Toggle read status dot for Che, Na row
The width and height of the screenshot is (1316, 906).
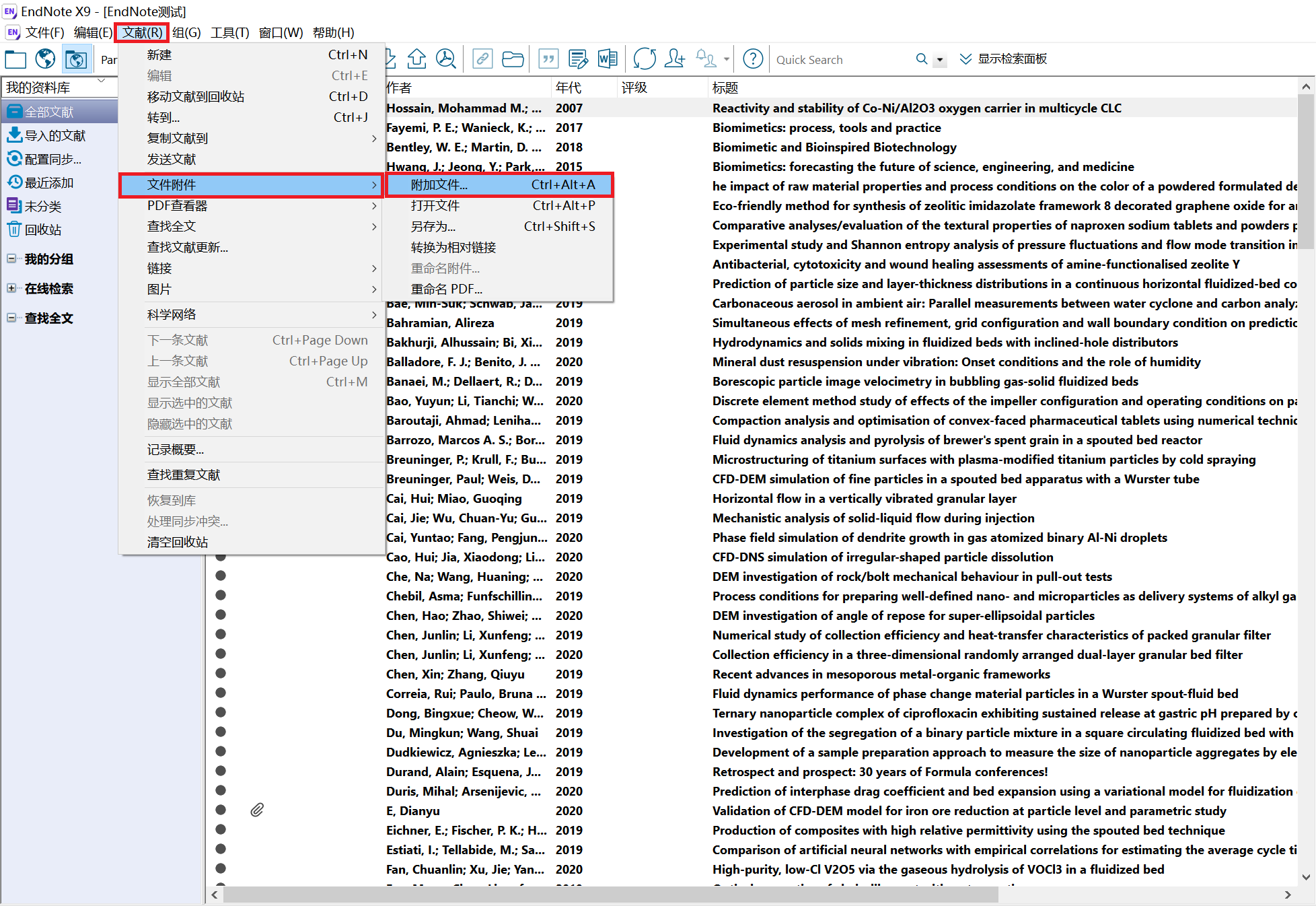(221, 576)
